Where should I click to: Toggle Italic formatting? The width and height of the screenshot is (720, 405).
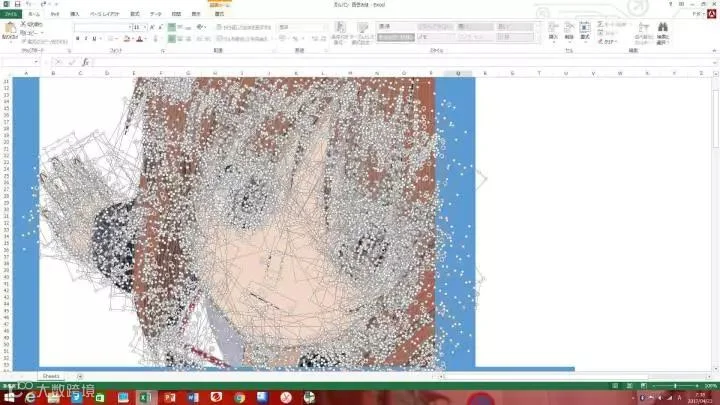click(86, 39)
